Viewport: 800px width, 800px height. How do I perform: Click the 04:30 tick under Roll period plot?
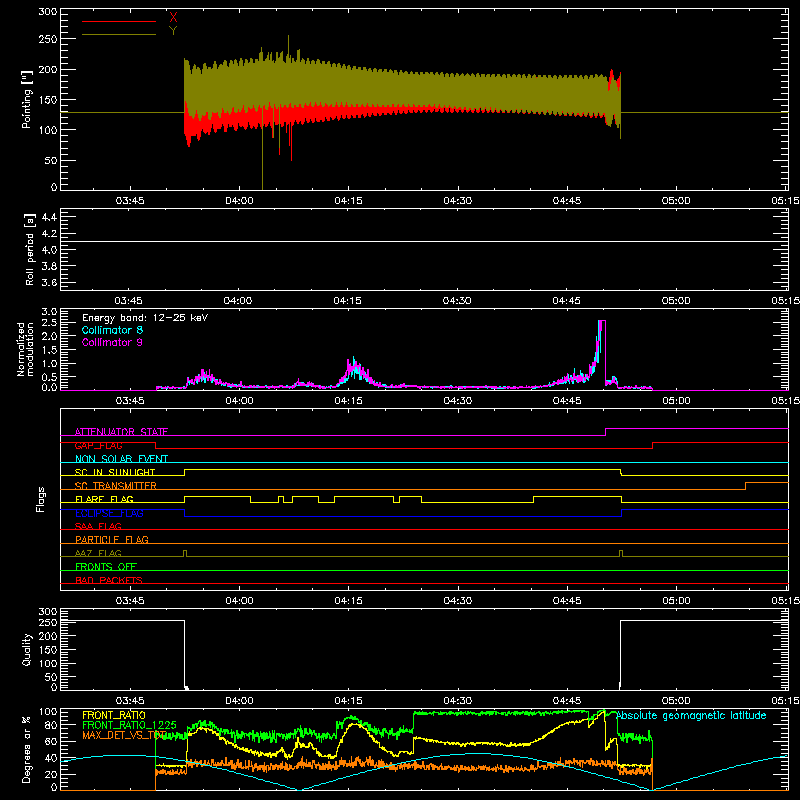pos(457,301)
